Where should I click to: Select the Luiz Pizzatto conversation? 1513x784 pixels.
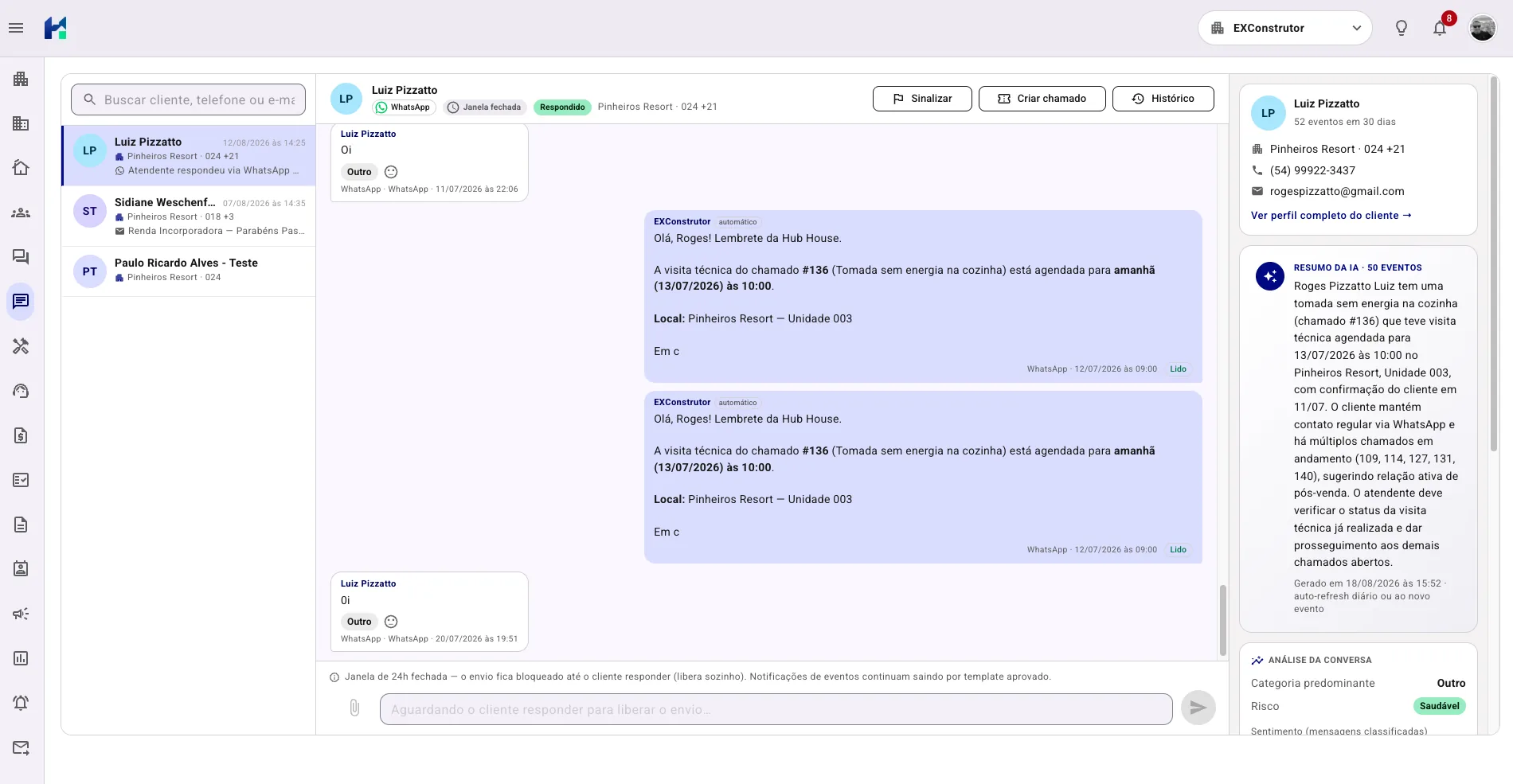pos(189,155)
